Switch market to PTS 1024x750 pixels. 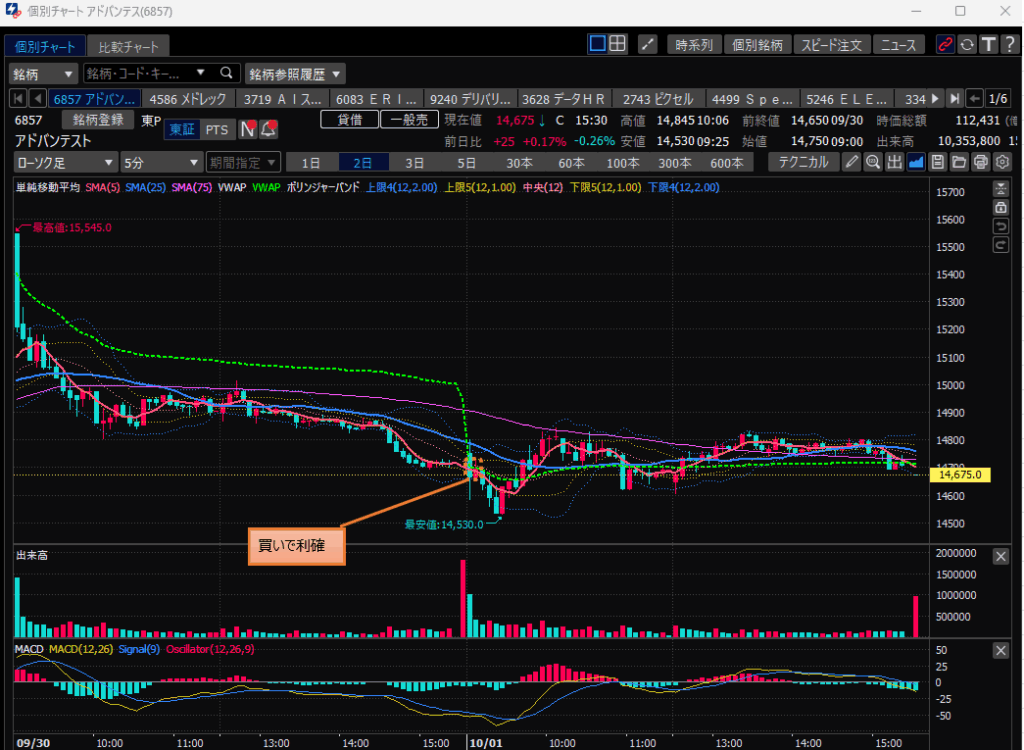[217, 129]
